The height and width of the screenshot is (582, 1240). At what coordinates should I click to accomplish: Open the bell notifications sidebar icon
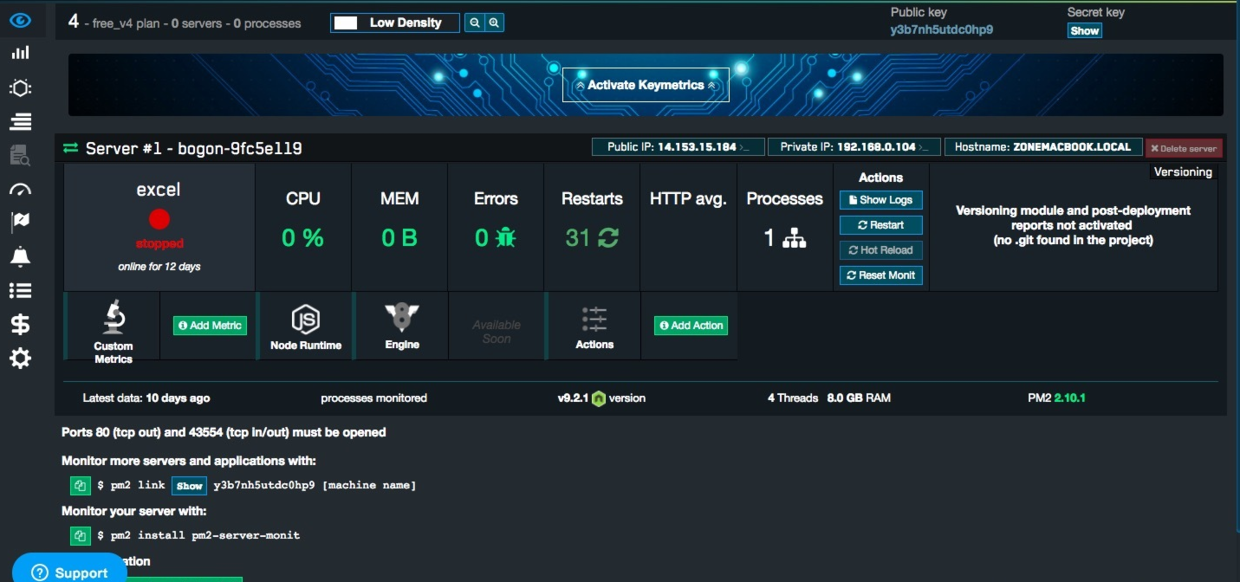(x=20, y=257)
